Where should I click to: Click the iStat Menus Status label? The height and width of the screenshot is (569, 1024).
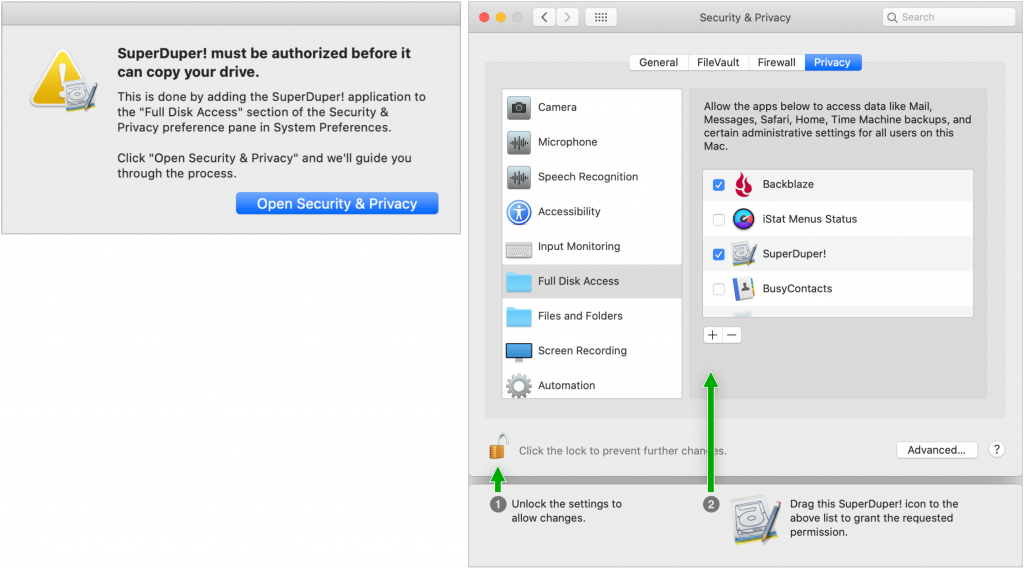pyautogui.click(x=810, y=219)
